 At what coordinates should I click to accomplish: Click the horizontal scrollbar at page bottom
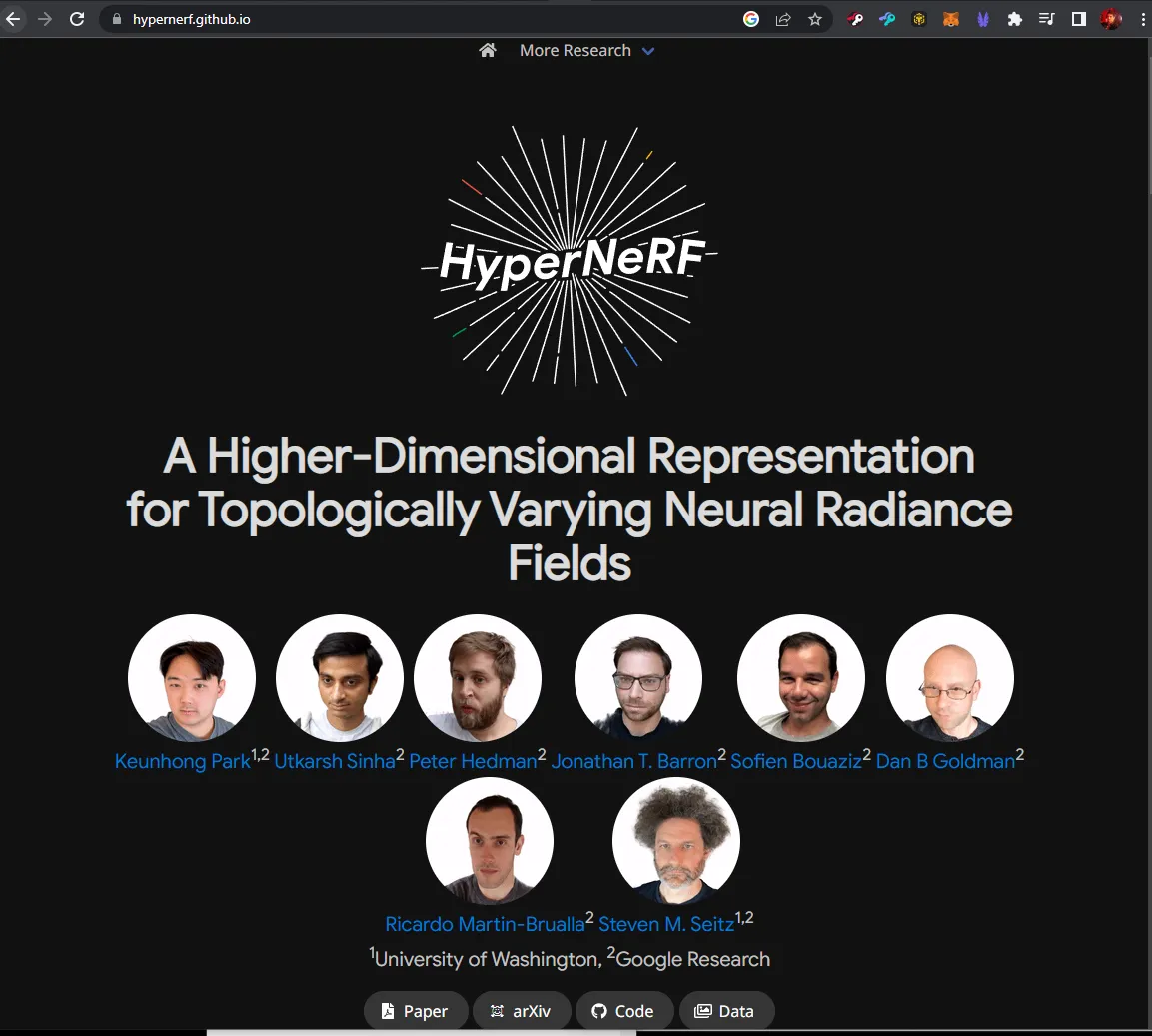tap(421, 1033)
